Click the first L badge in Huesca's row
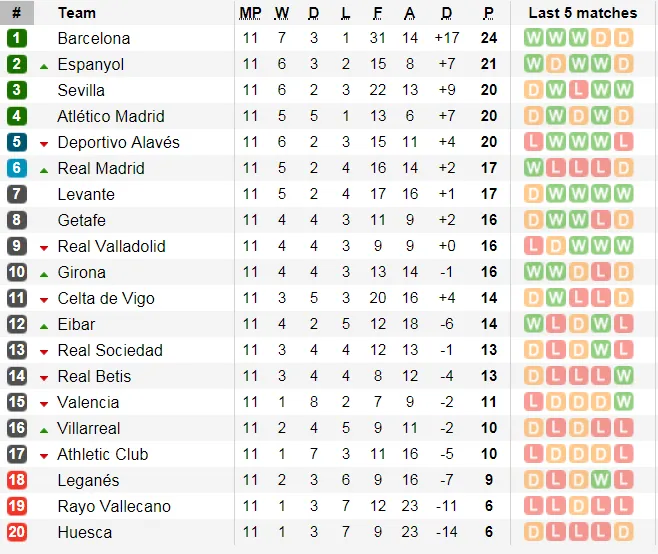 pos(556,532)
